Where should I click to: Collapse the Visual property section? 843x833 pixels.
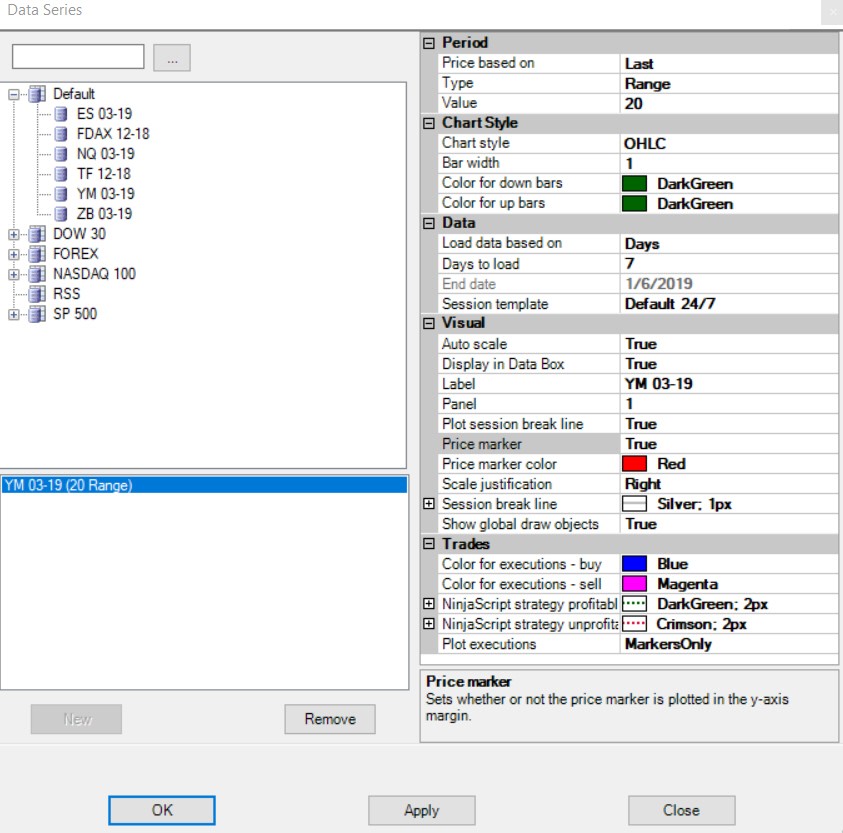coord(428,323)
